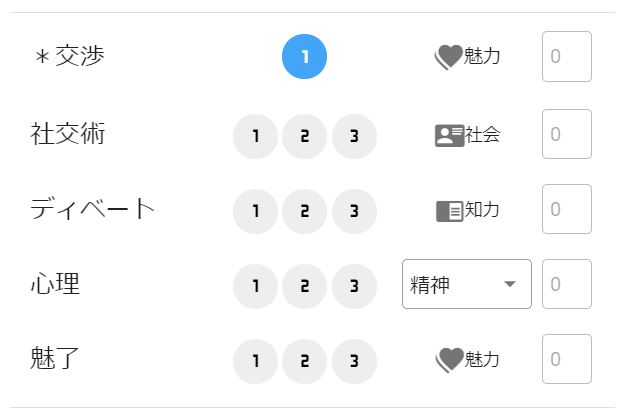Choose level 1 for ディベート
623x414 pixels.
(255, 211)
